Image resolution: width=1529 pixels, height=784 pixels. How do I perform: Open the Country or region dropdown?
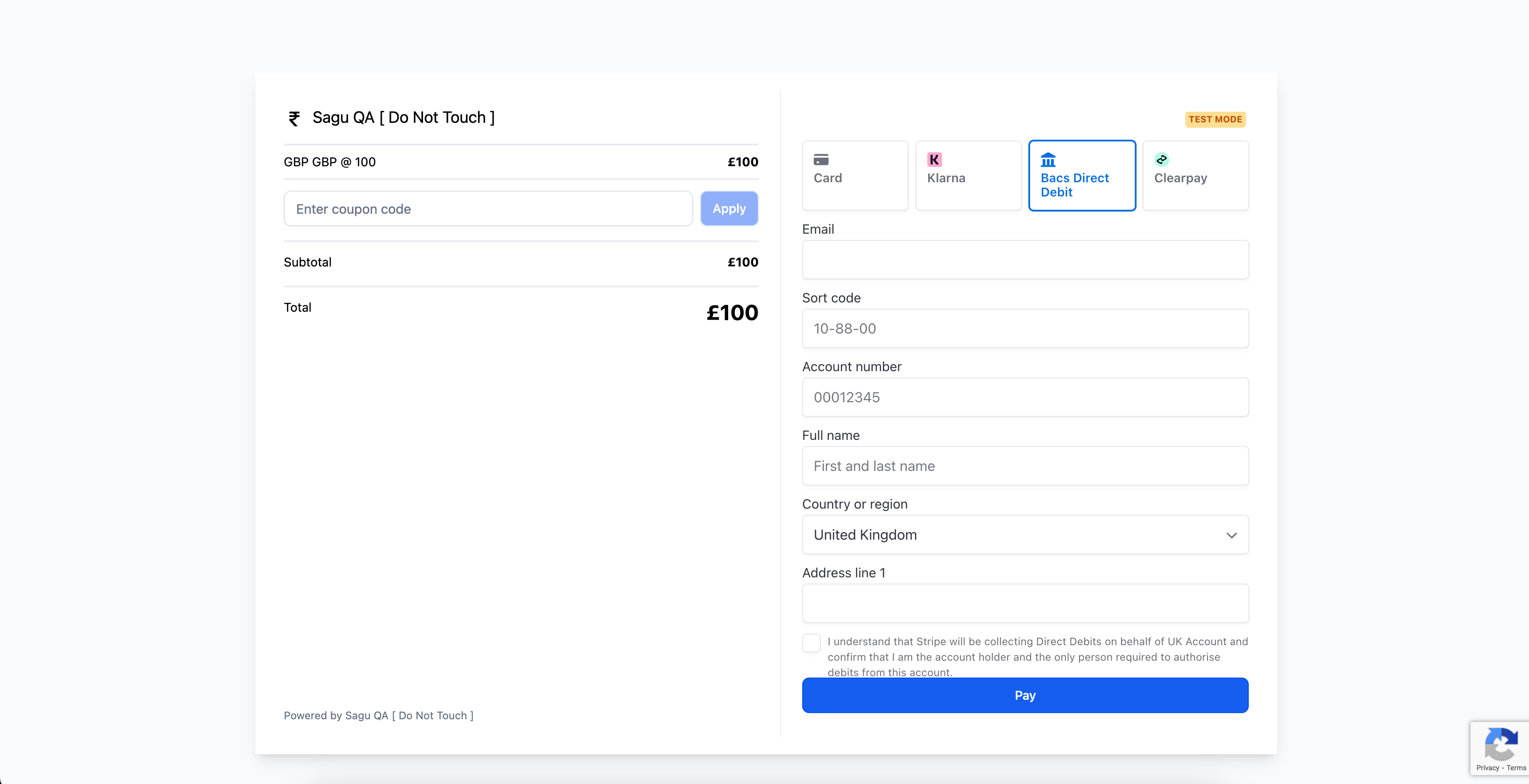tap(1024, 535)
